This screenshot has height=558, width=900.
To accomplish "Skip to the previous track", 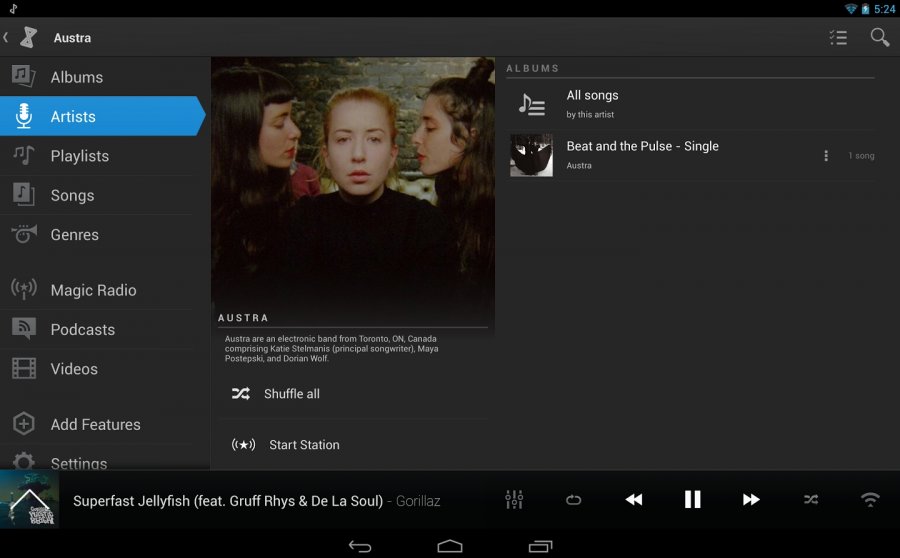I will pos(634,499).
